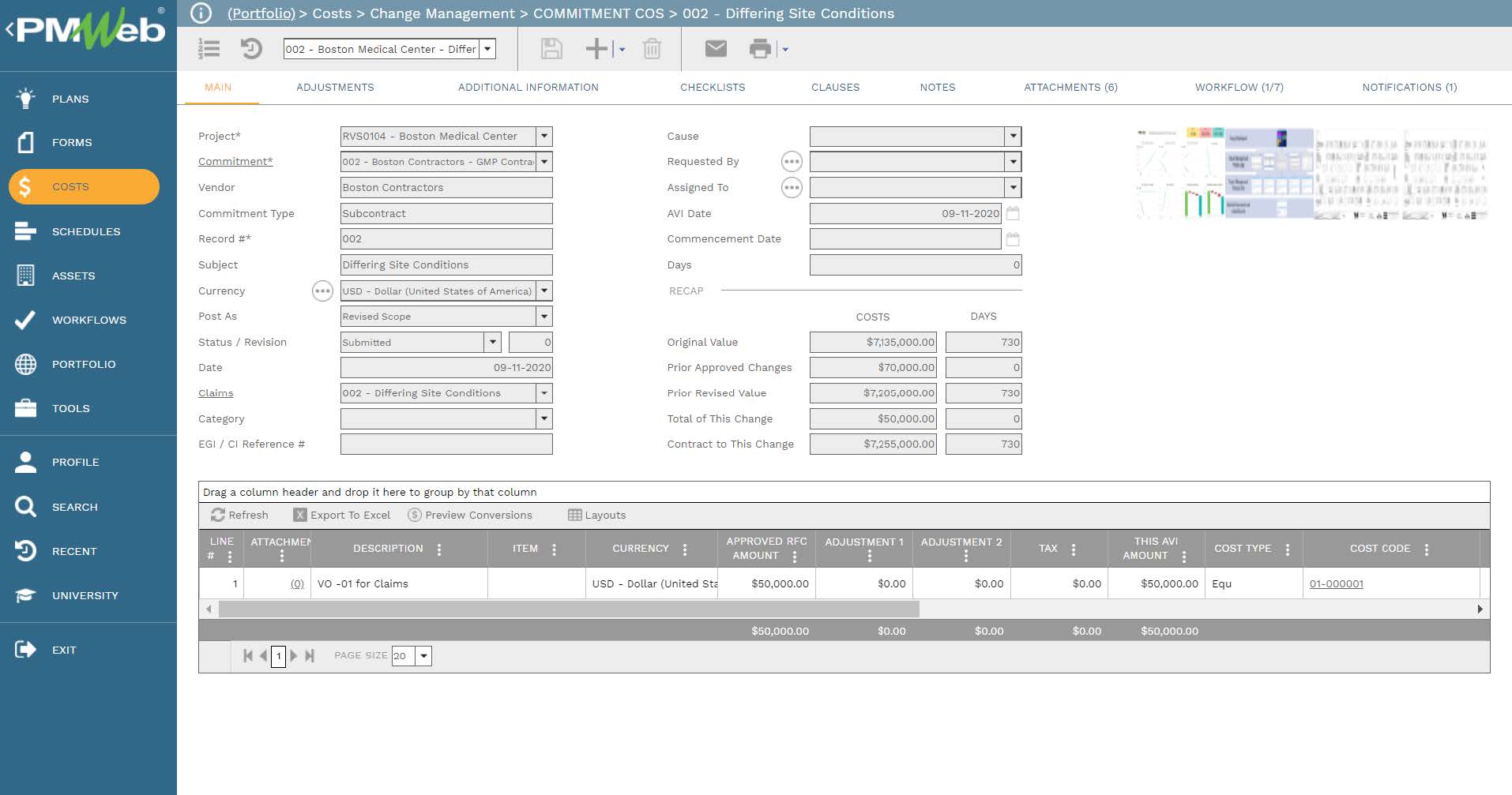This screenshot has height=795, width=1512.
Task: Open the AVI Date calendar picker
Action: coord(1013,213)
